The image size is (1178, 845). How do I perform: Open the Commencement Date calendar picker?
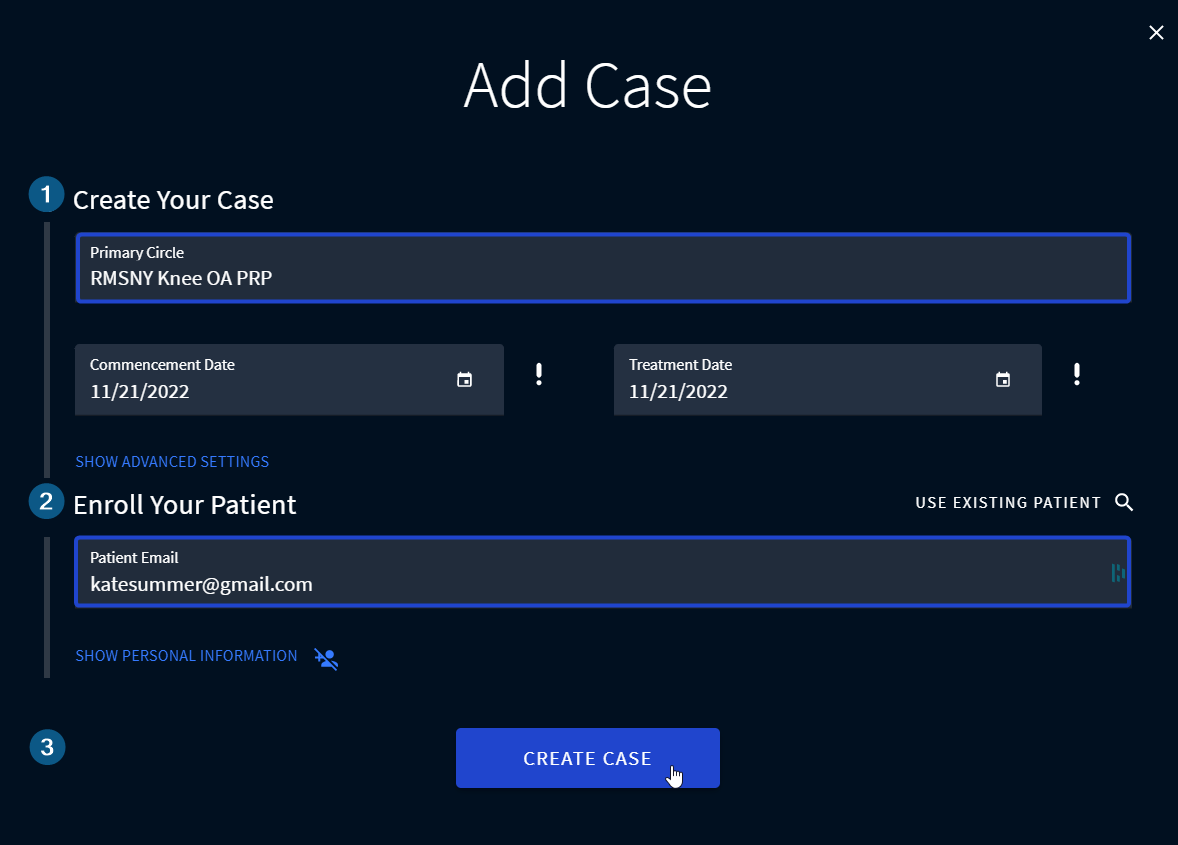click(x=464, y=380)
